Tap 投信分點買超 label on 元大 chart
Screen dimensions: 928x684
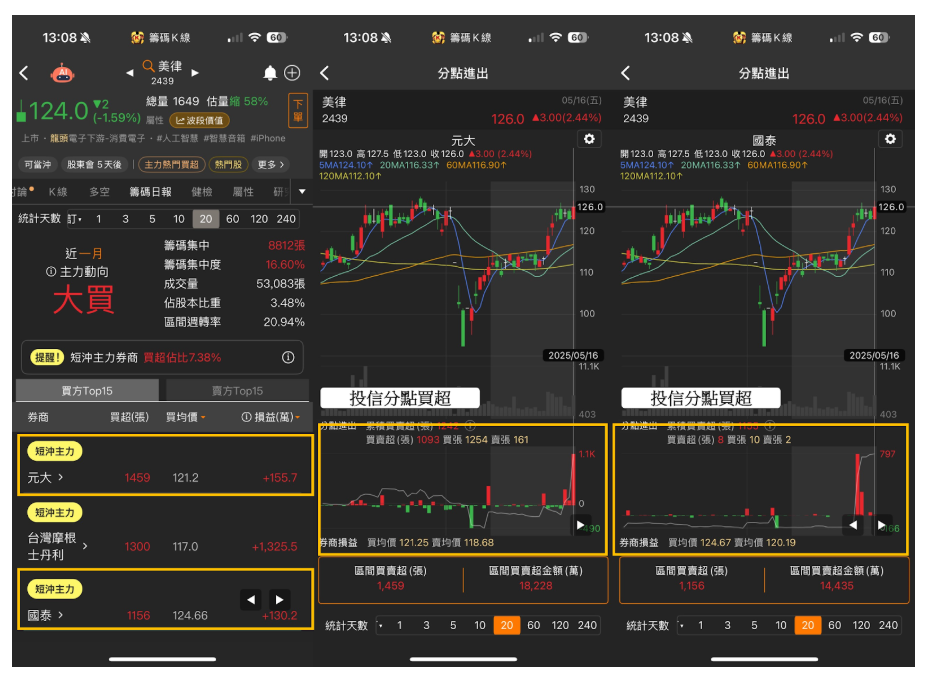pyautogui.click(x=400, y=398)
